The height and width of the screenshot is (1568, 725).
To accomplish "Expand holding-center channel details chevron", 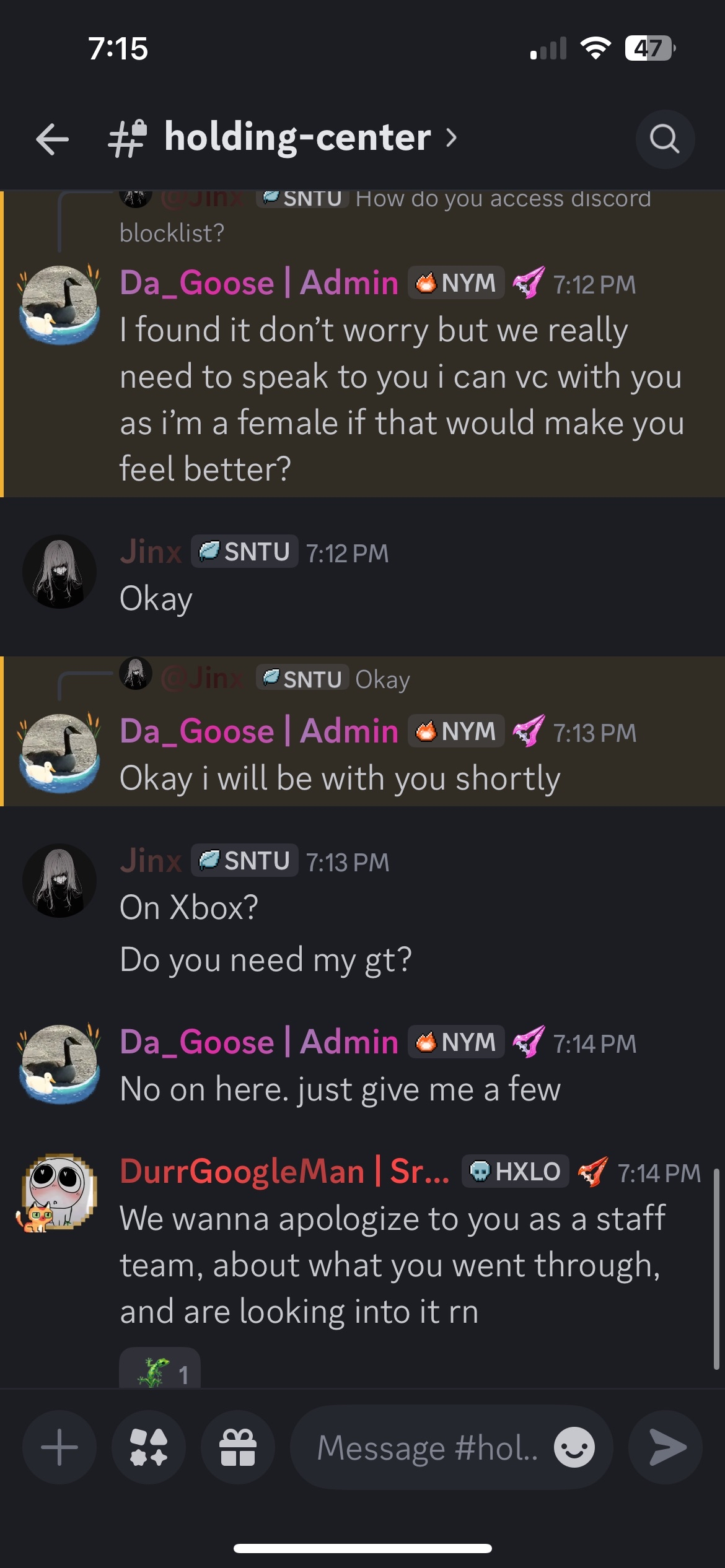I will pos(451,137).
